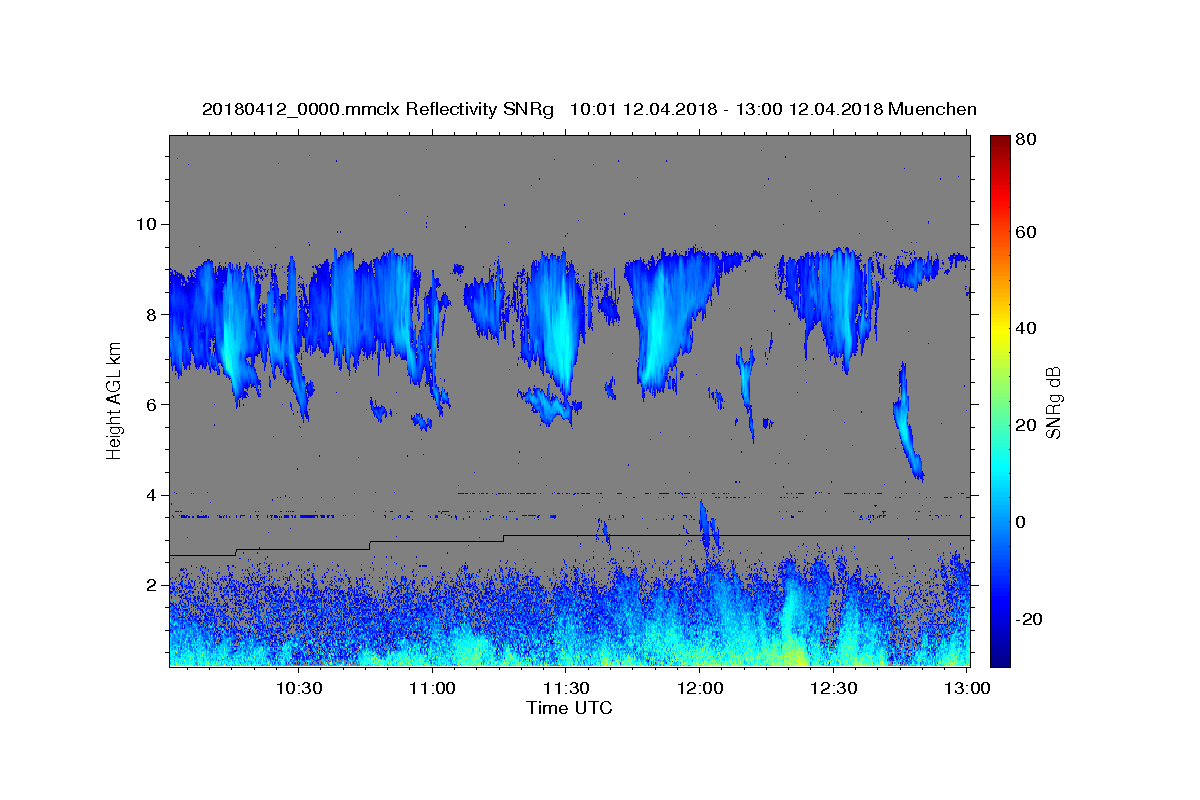This screenshot has height=800, width=1200.
Task: Click the colorbar value 80
Action: tap(1025, 139)
